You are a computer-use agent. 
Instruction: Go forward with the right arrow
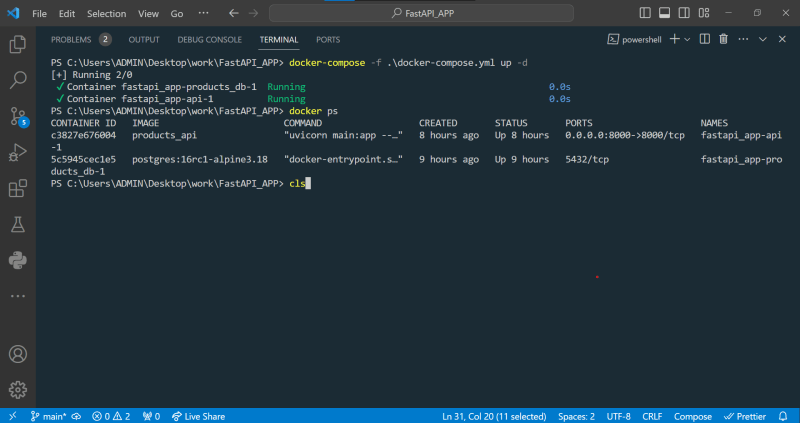click(254, 13)
